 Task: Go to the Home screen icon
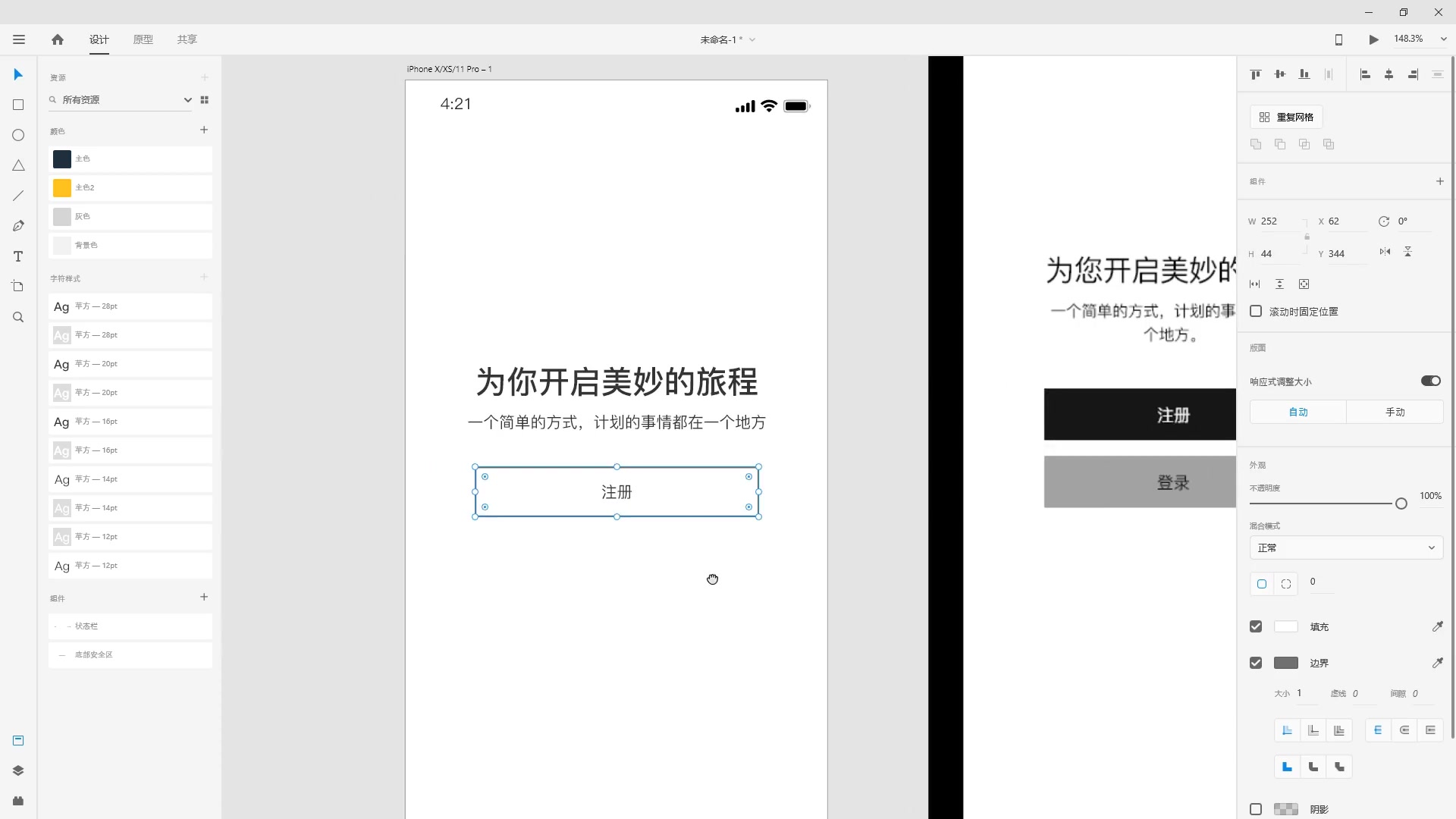pyautogui.click(x=58, y=39)
